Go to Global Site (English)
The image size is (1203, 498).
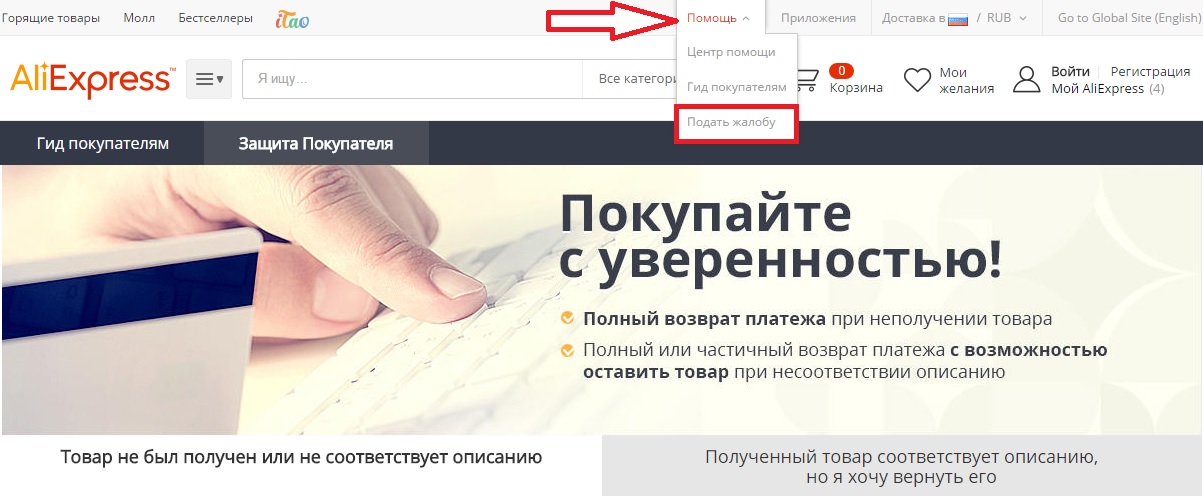1128,18
